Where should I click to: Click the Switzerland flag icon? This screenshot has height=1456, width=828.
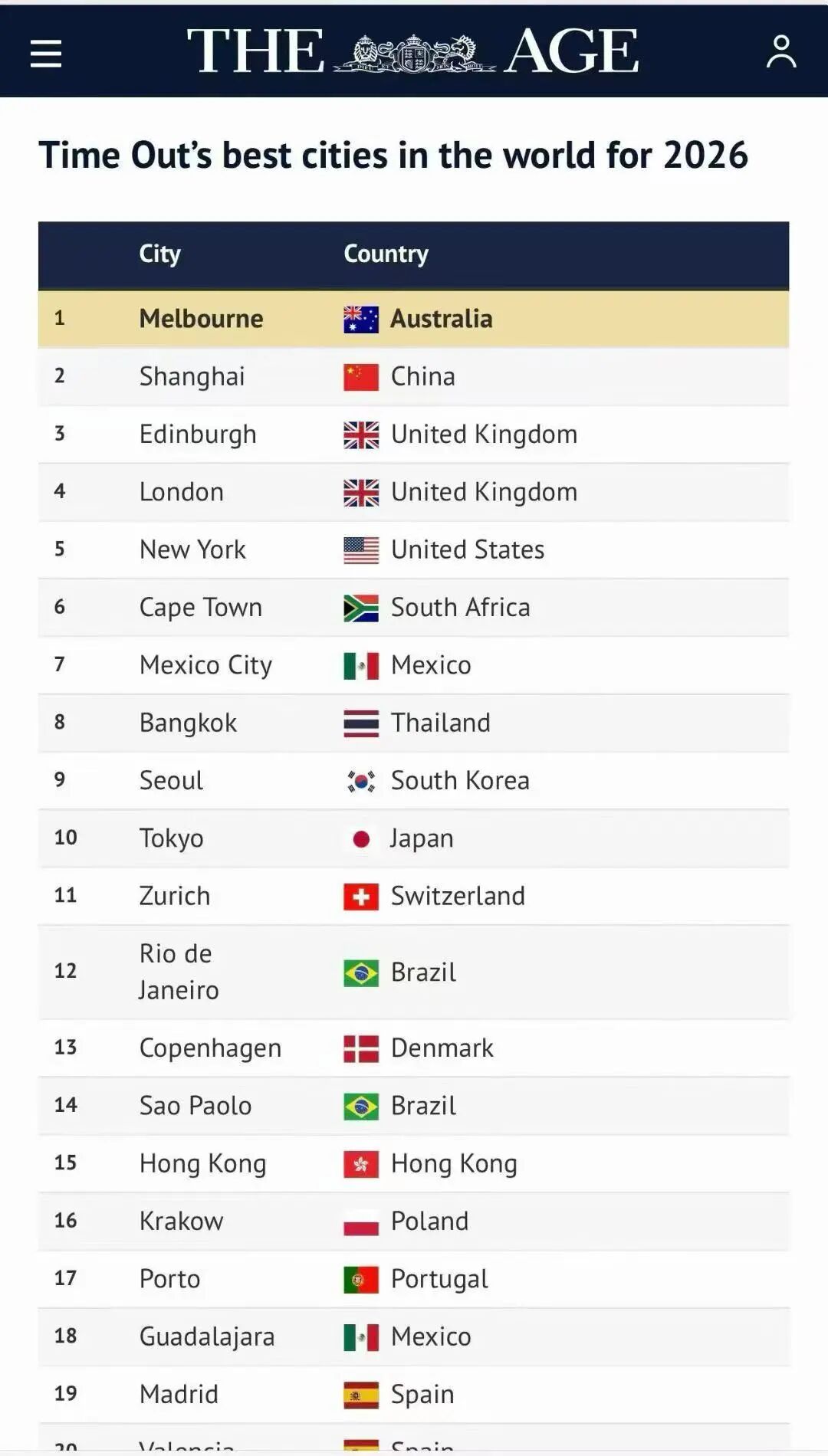(360, 897)
